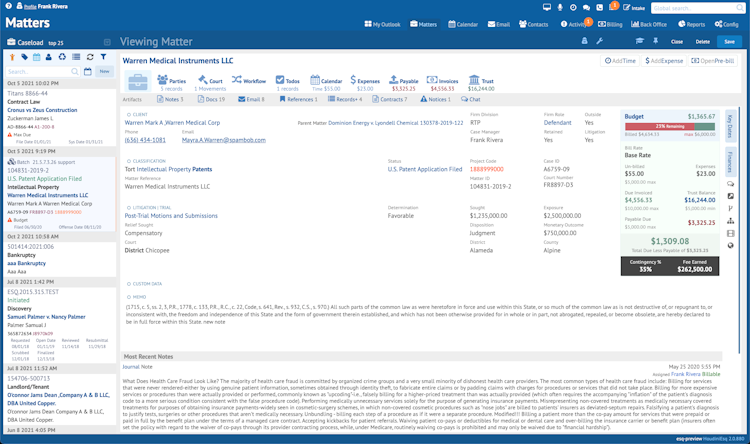The width and height of the screenshot is (750, 444).
Task: Open Notices 1 artifacts
Action: (x=435, y=99)
